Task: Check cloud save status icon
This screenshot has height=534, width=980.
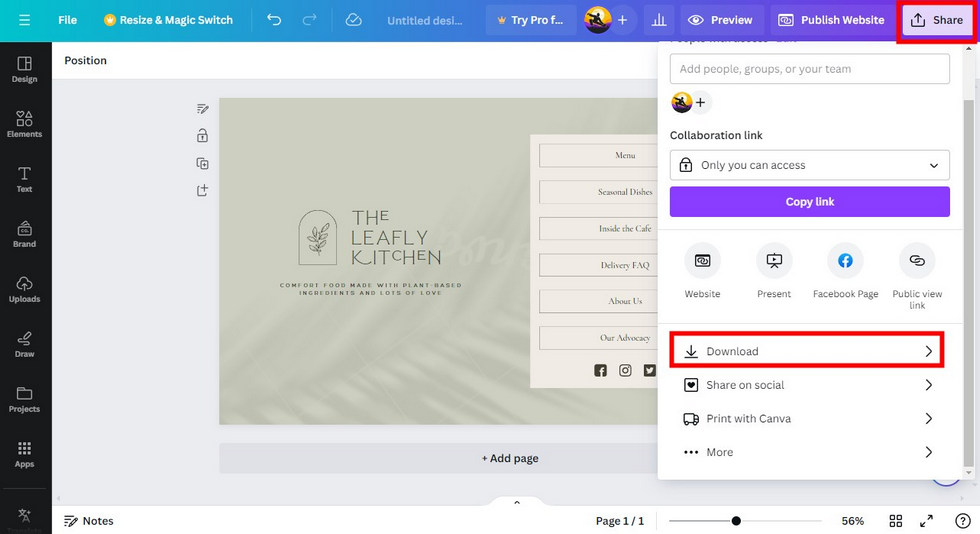Action: (354, 20)
